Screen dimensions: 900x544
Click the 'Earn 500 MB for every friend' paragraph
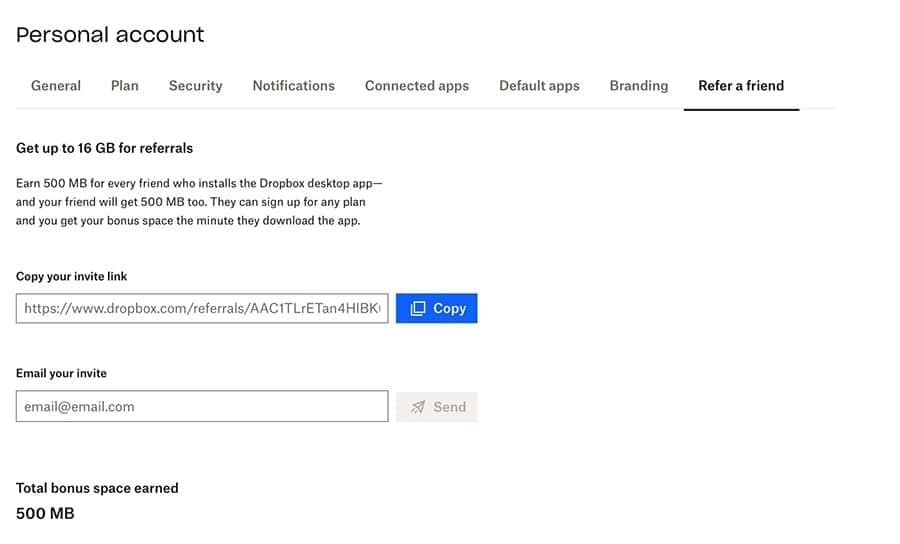coord(199,202)
